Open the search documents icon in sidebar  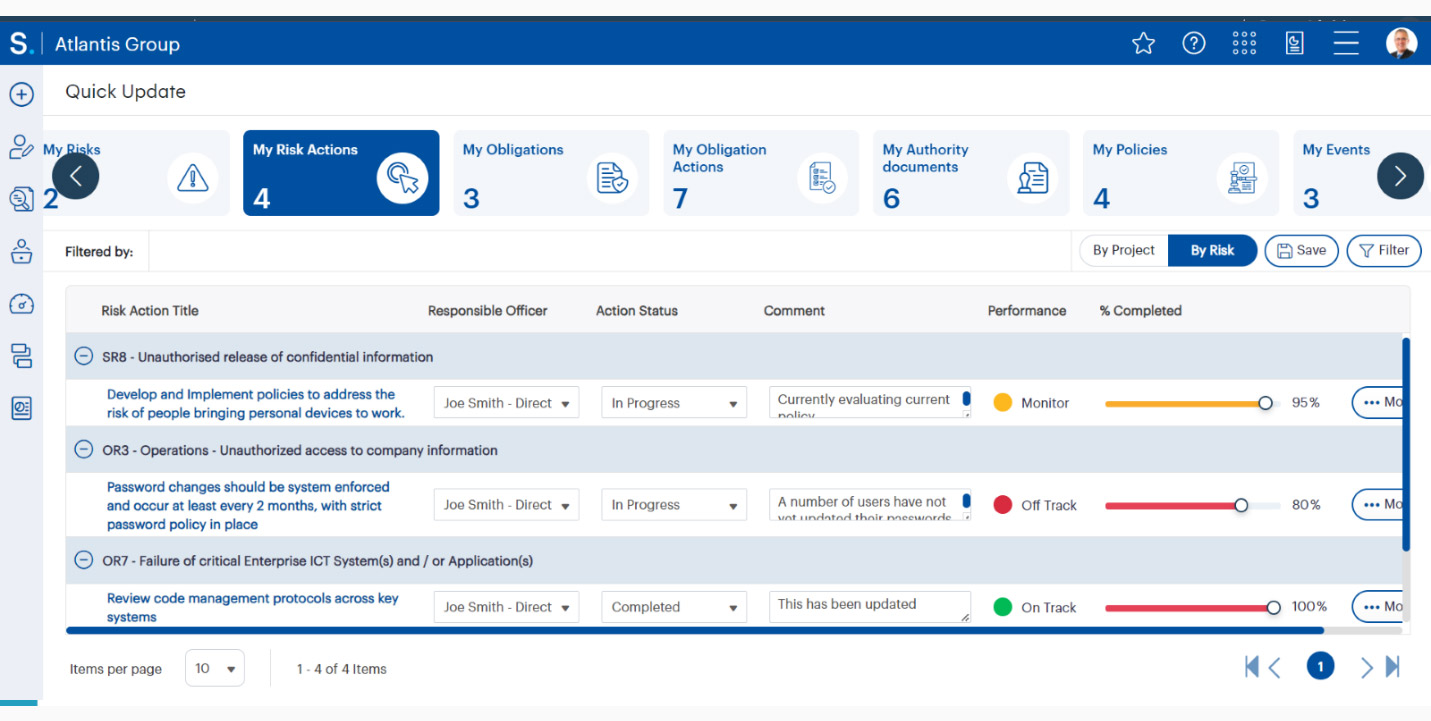tap(22, 199)
